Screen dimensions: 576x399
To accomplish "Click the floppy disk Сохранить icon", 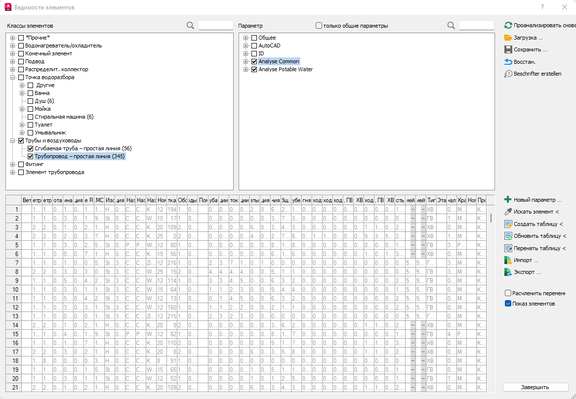I will coord(508,50).
